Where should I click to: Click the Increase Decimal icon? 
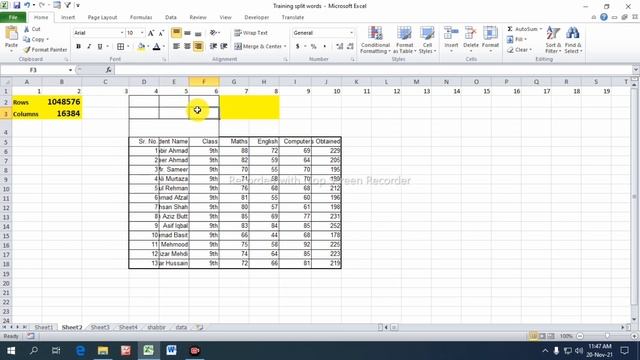(340, 47)
